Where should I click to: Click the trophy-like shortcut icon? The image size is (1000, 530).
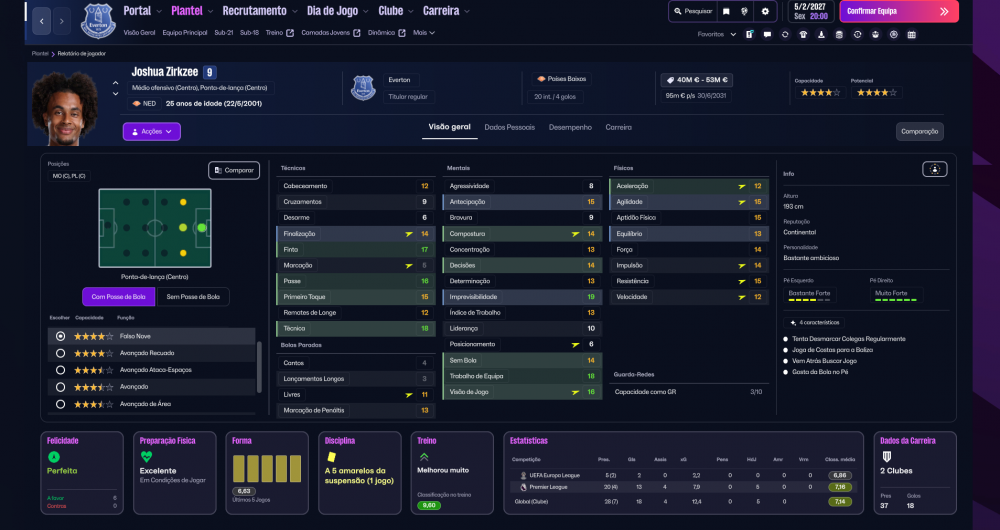click(876, 34)
